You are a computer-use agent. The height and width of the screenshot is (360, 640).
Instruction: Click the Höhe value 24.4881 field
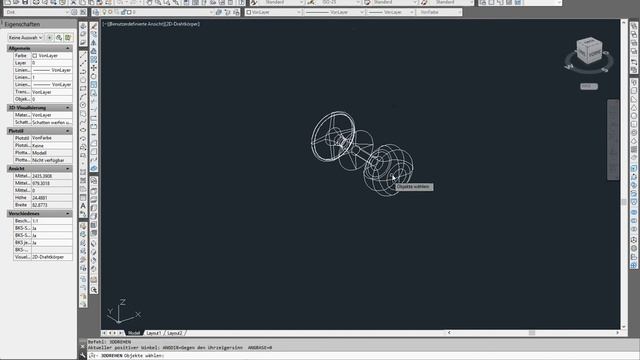point(51,198)
